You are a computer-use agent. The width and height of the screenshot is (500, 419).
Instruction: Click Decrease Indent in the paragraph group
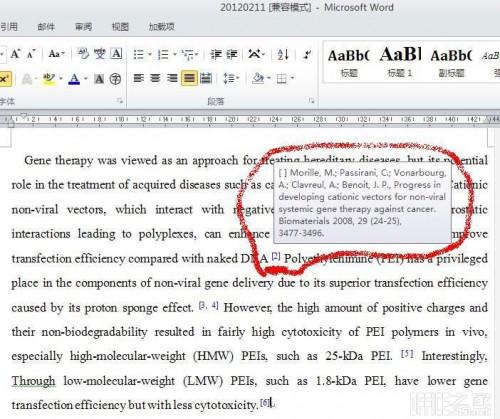pos(216,54)
